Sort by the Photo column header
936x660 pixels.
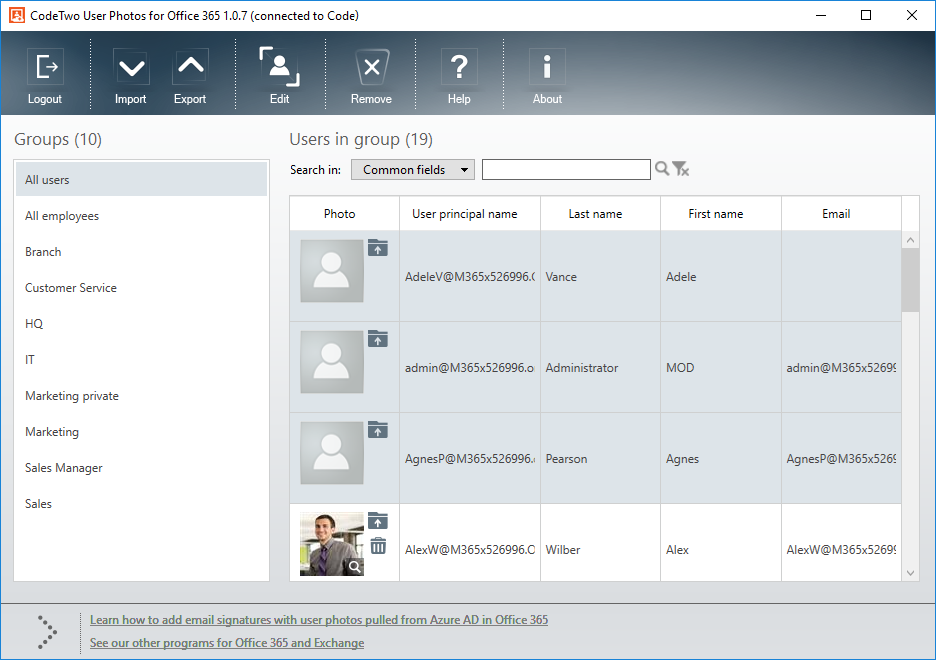(x=344, y=214)
